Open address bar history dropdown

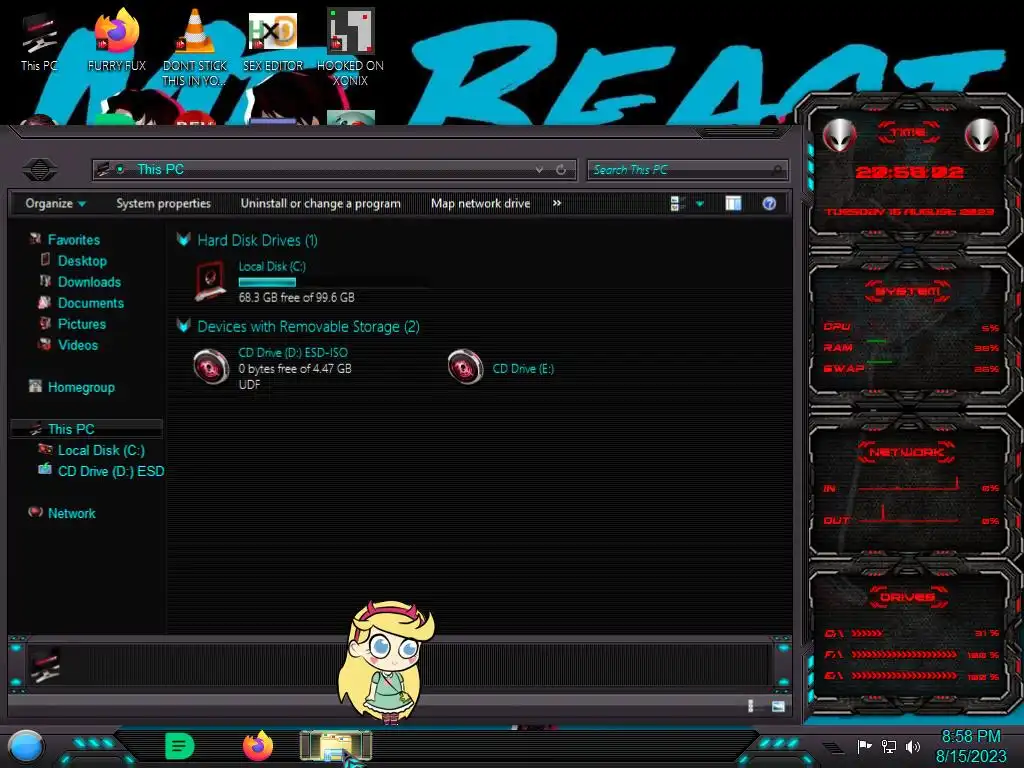point(539,170)
